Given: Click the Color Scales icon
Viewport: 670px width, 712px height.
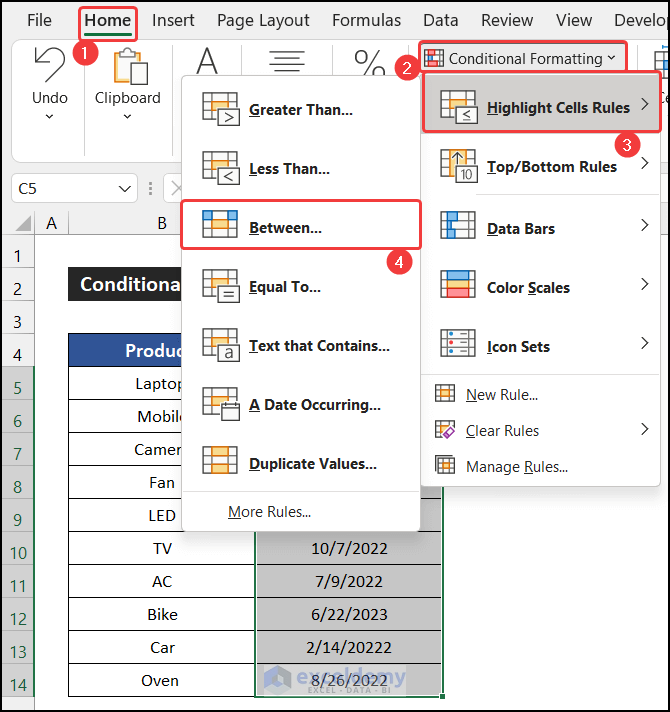Looking at the screenshot, I should pos(458,284).
